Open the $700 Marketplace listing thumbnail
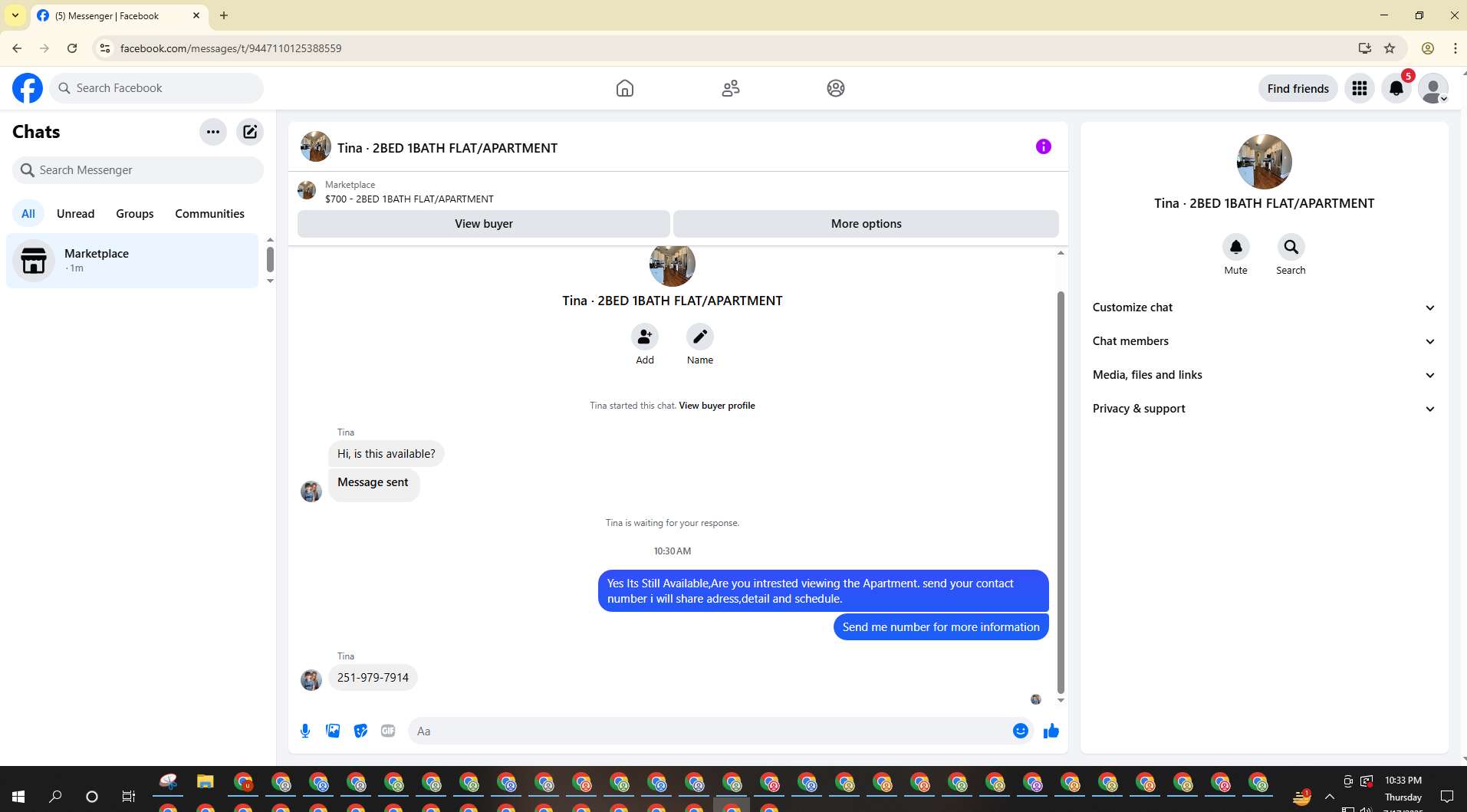 point(307,190)
